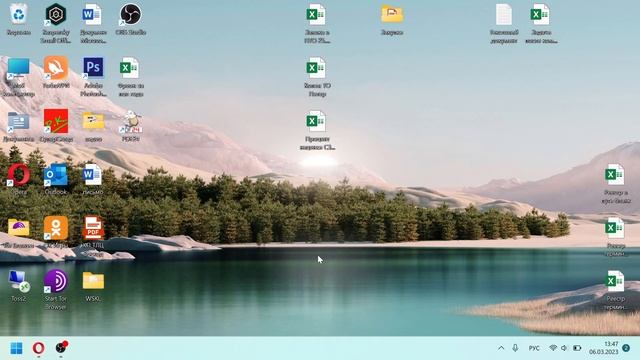The width and height of the screenshot is (640, 360).
Task: Expand hidden system tray icons chevron
Action: tap(501, 348)
